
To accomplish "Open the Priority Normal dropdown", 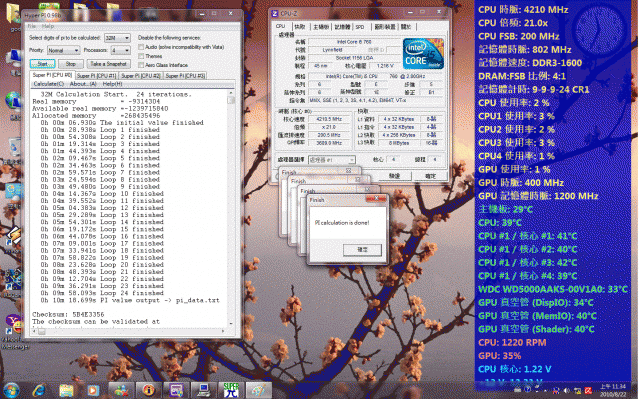I will (x=63, y=50).
